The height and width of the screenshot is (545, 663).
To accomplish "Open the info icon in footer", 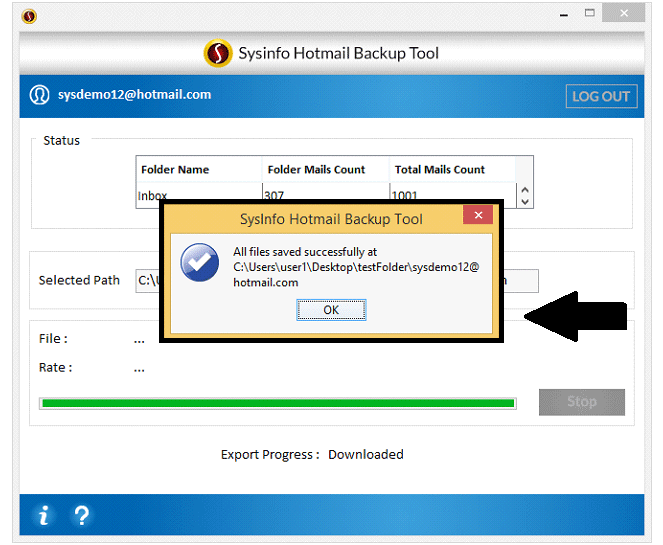I will point(44,515).
